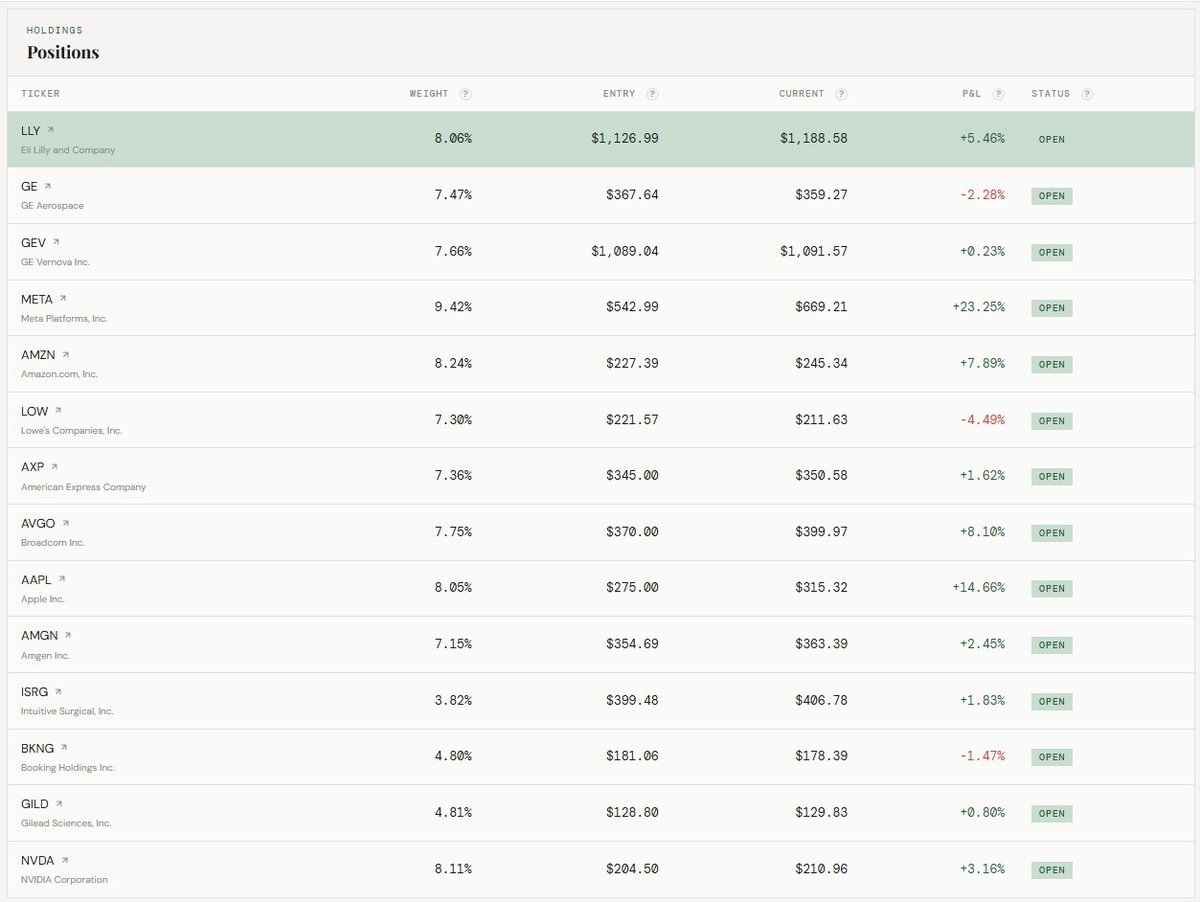Viewport: 1200px width, 902px height.
Task: Select the 3.82% weight for ISRG
Action: [453, 700]
